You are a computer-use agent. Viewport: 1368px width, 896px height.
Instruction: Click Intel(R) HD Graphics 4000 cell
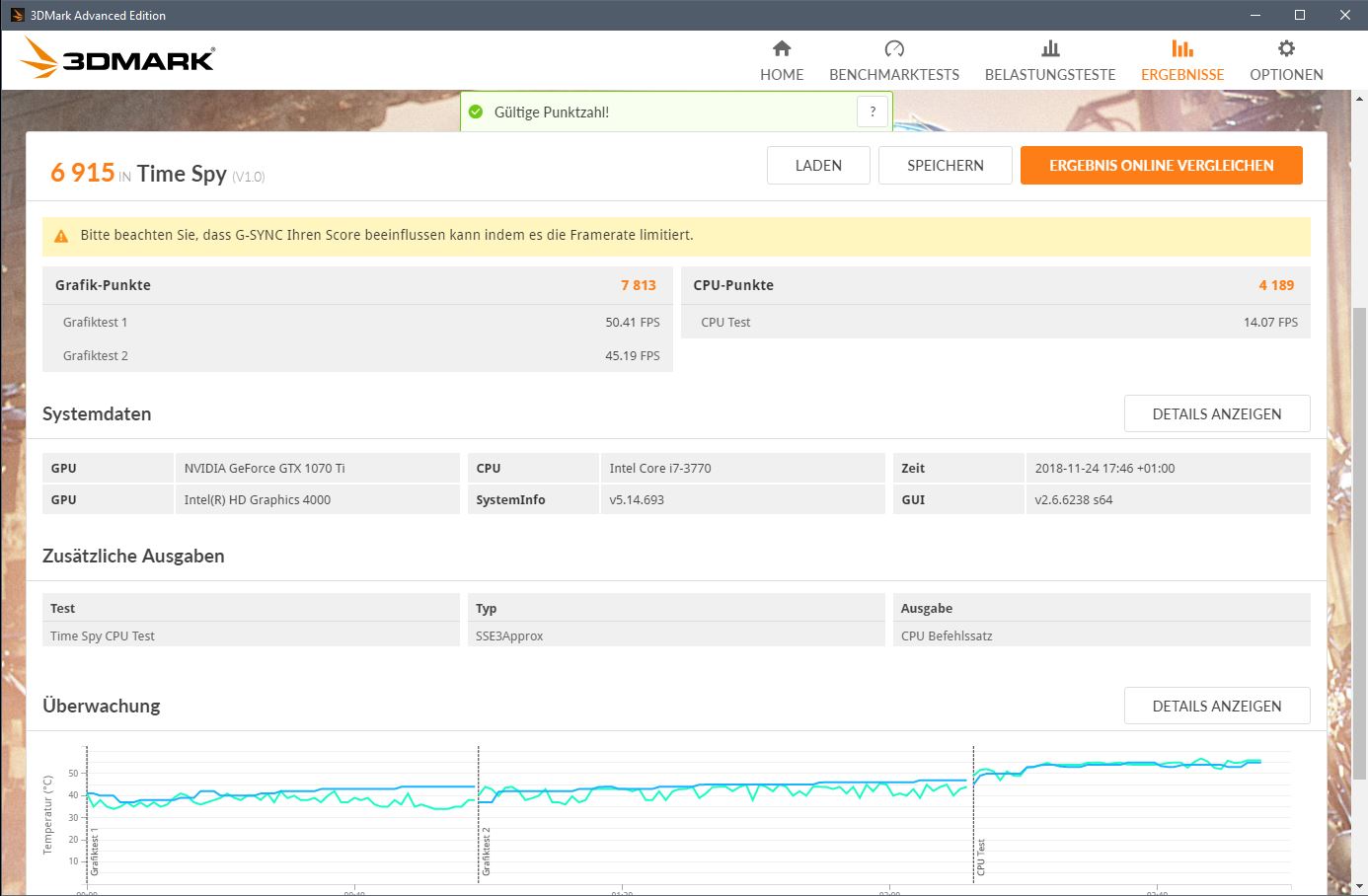[x=318, y=500]
